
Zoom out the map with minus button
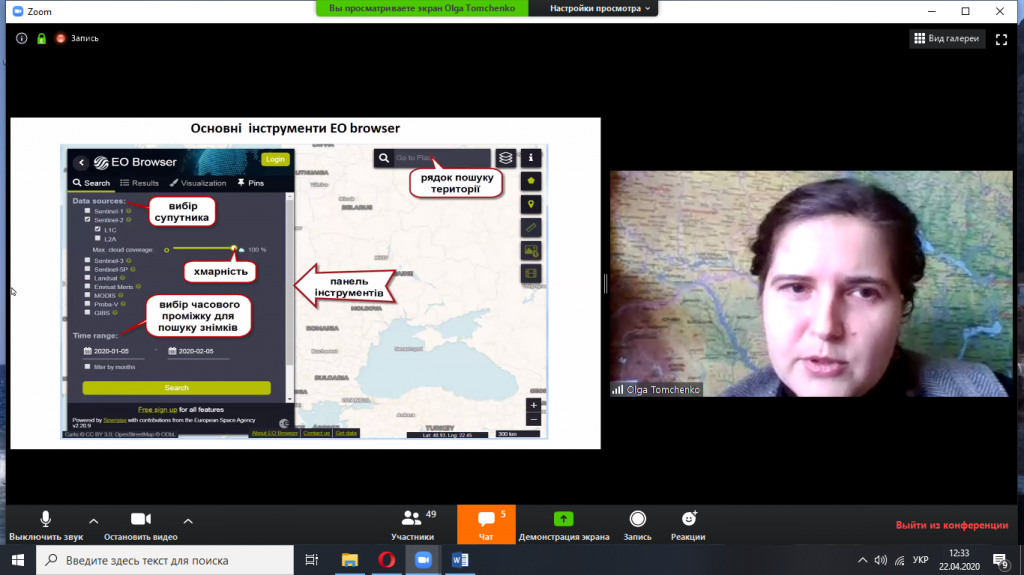coord(534,419)
